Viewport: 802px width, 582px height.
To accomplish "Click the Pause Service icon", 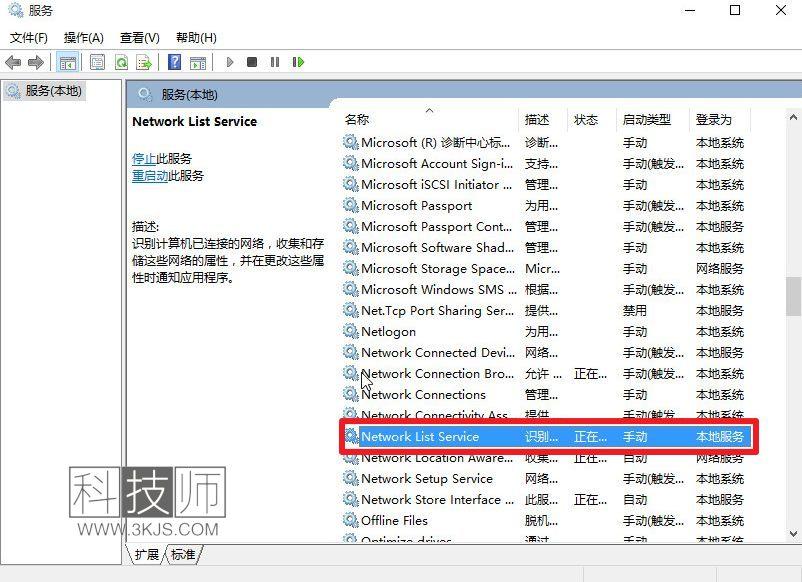I will [x=275, y=62].
